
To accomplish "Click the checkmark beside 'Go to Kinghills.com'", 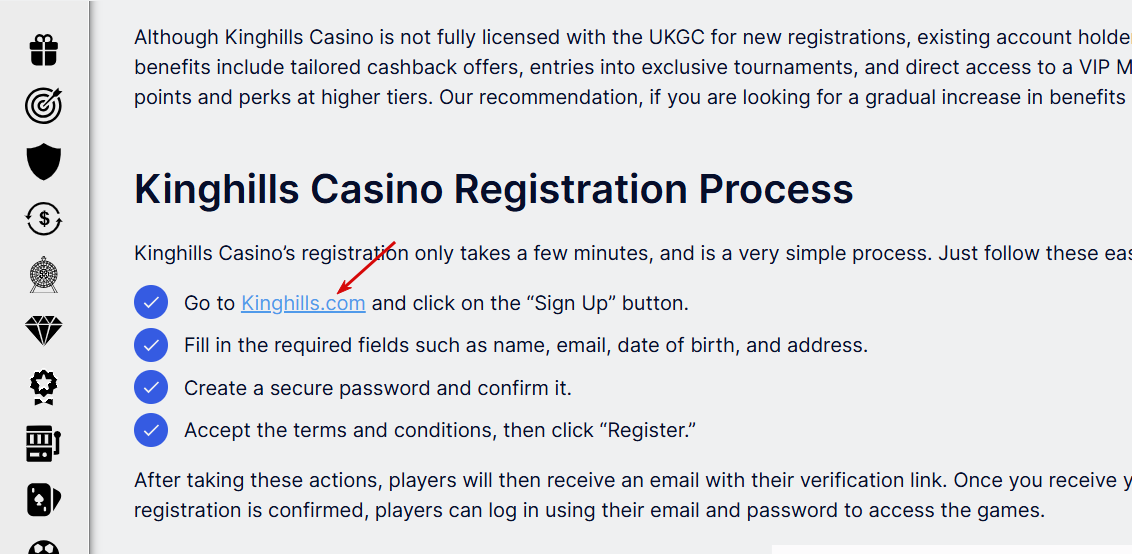I will coord(150,302).
